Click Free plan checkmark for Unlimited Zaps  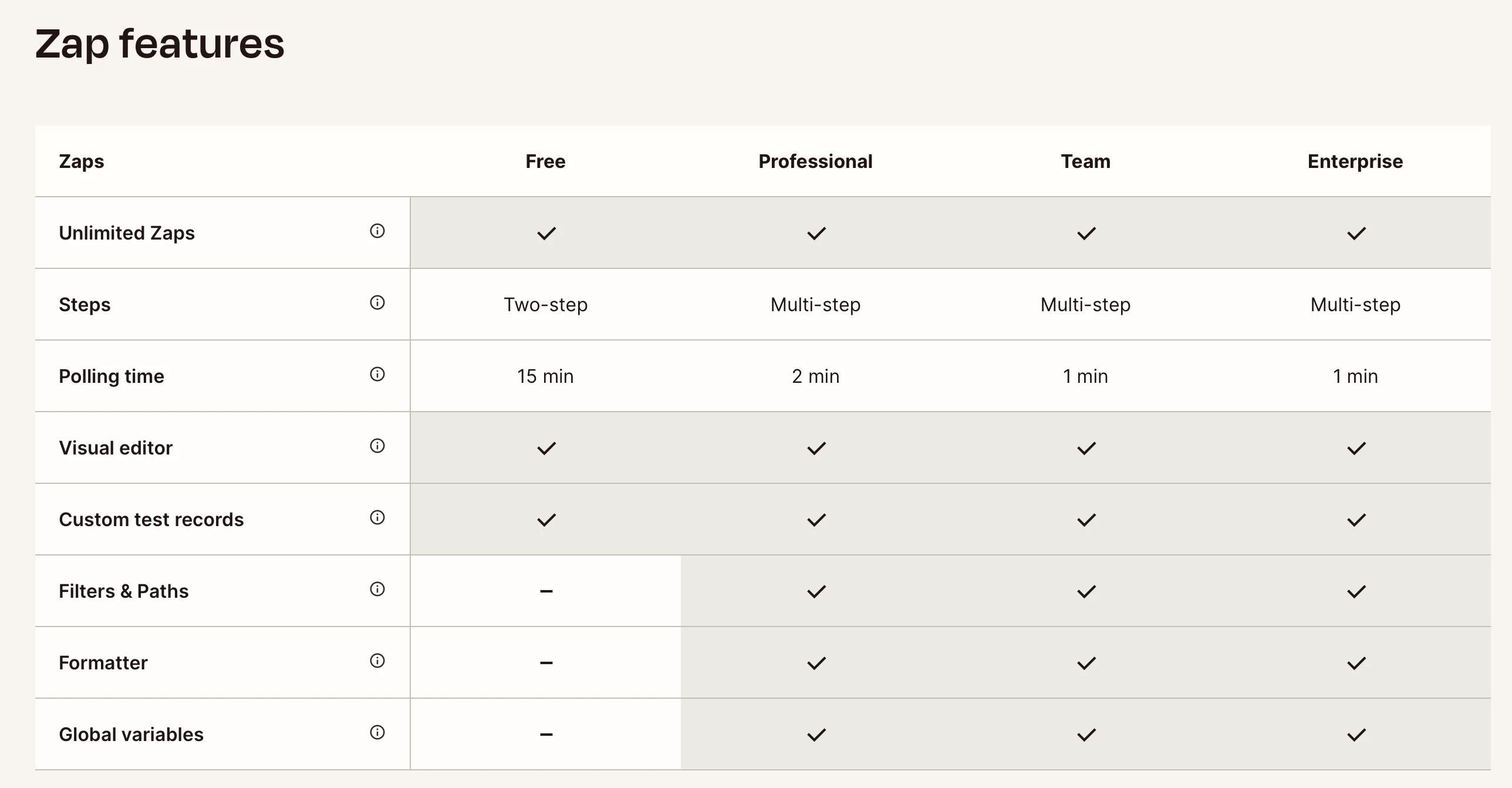point(546,234)
